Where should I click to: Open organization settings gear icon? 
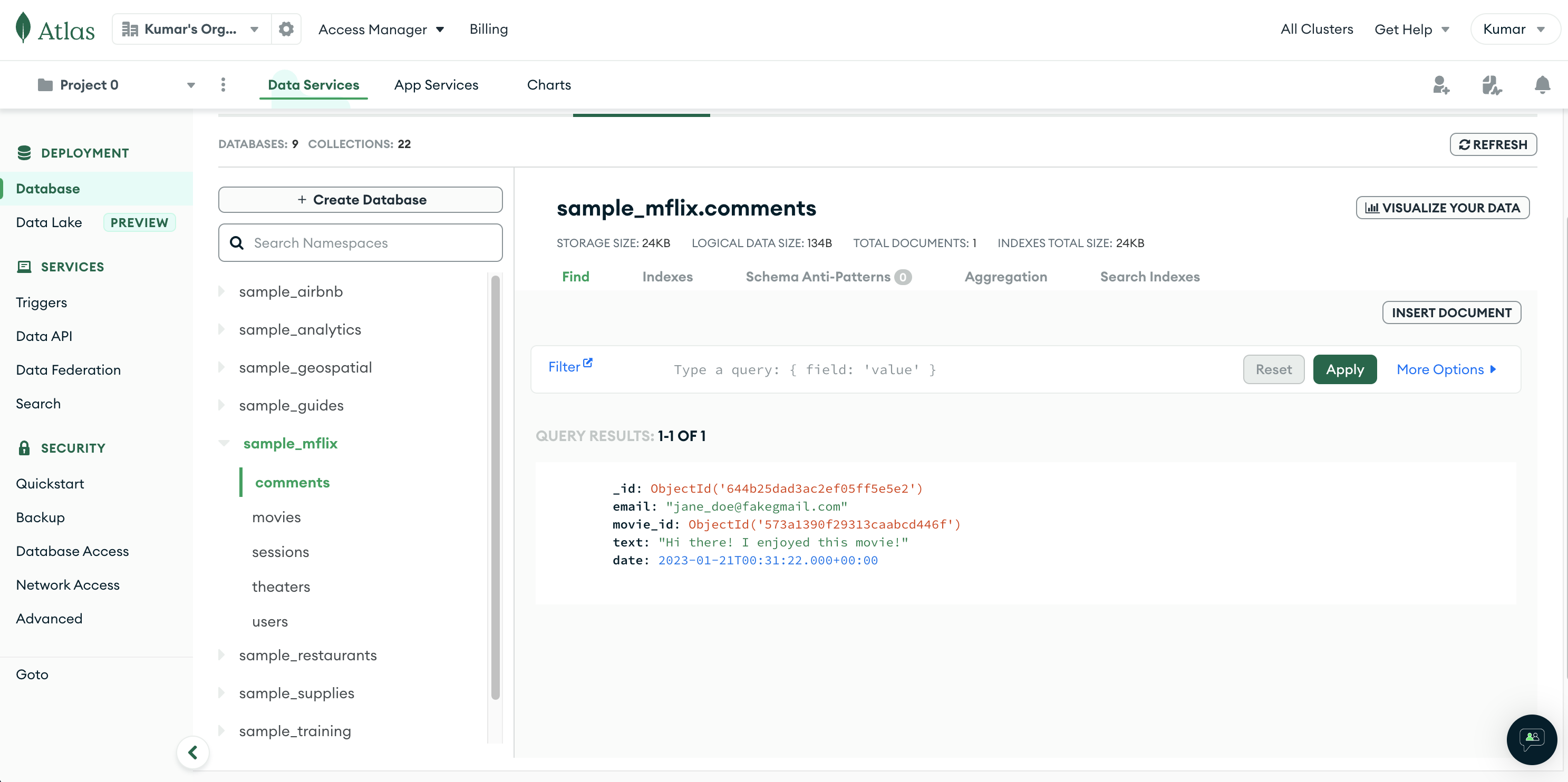coord(286,29)
